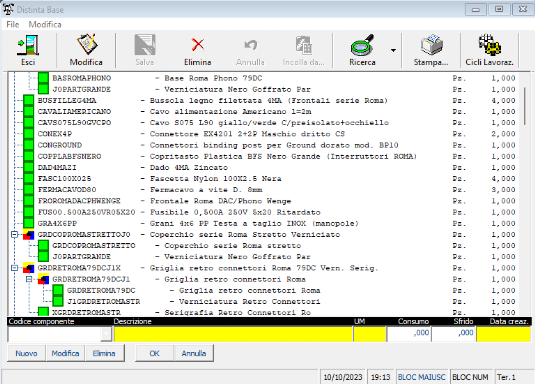The image size is (535, 384).
Task: Click description 'Dado 4MA Zincato'
Action: 189,168
